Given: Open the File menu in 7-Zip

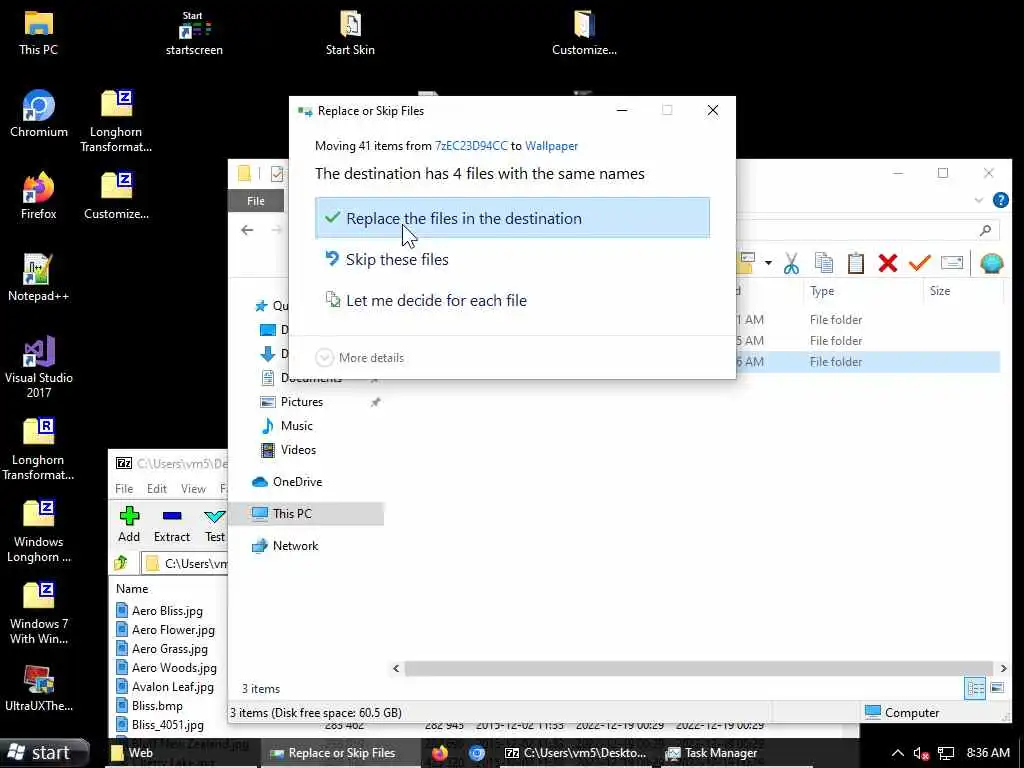Looking at the screenshot, I should pos(123,488).
